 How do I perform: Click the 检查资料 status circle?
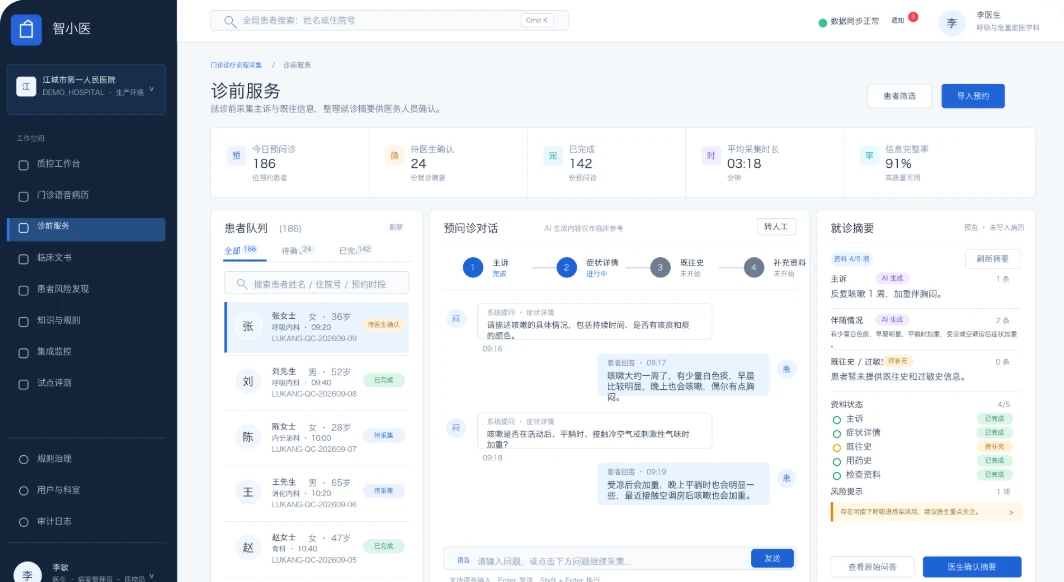tap(837, 476)
